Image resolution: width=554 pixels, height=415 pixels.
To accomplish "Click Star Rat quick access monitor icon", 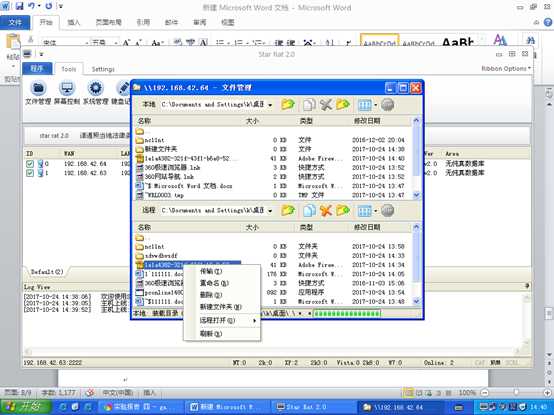I will click(27, 54).
